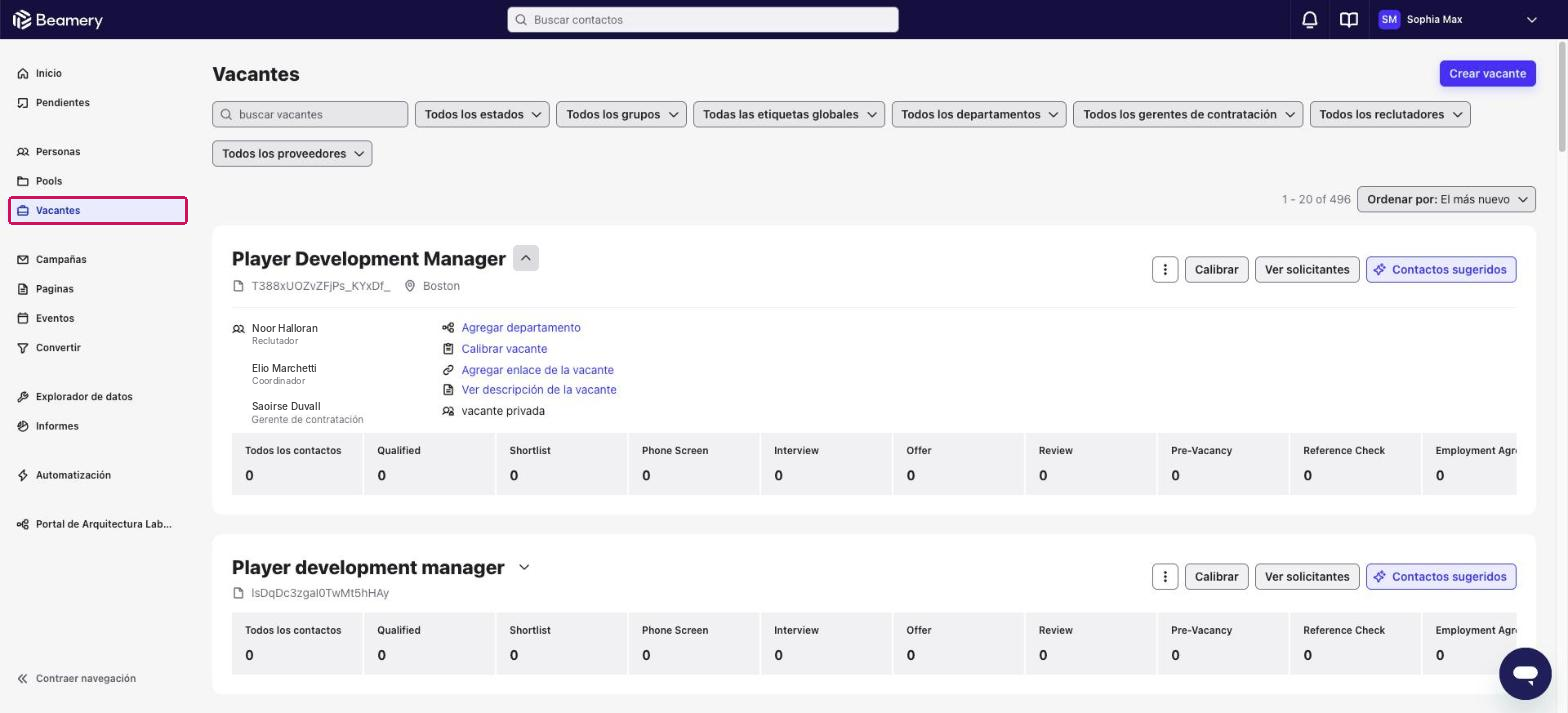Open the Ordenar por sort dropdown
The image size is (1568, 713).
tap(1448, 200)
